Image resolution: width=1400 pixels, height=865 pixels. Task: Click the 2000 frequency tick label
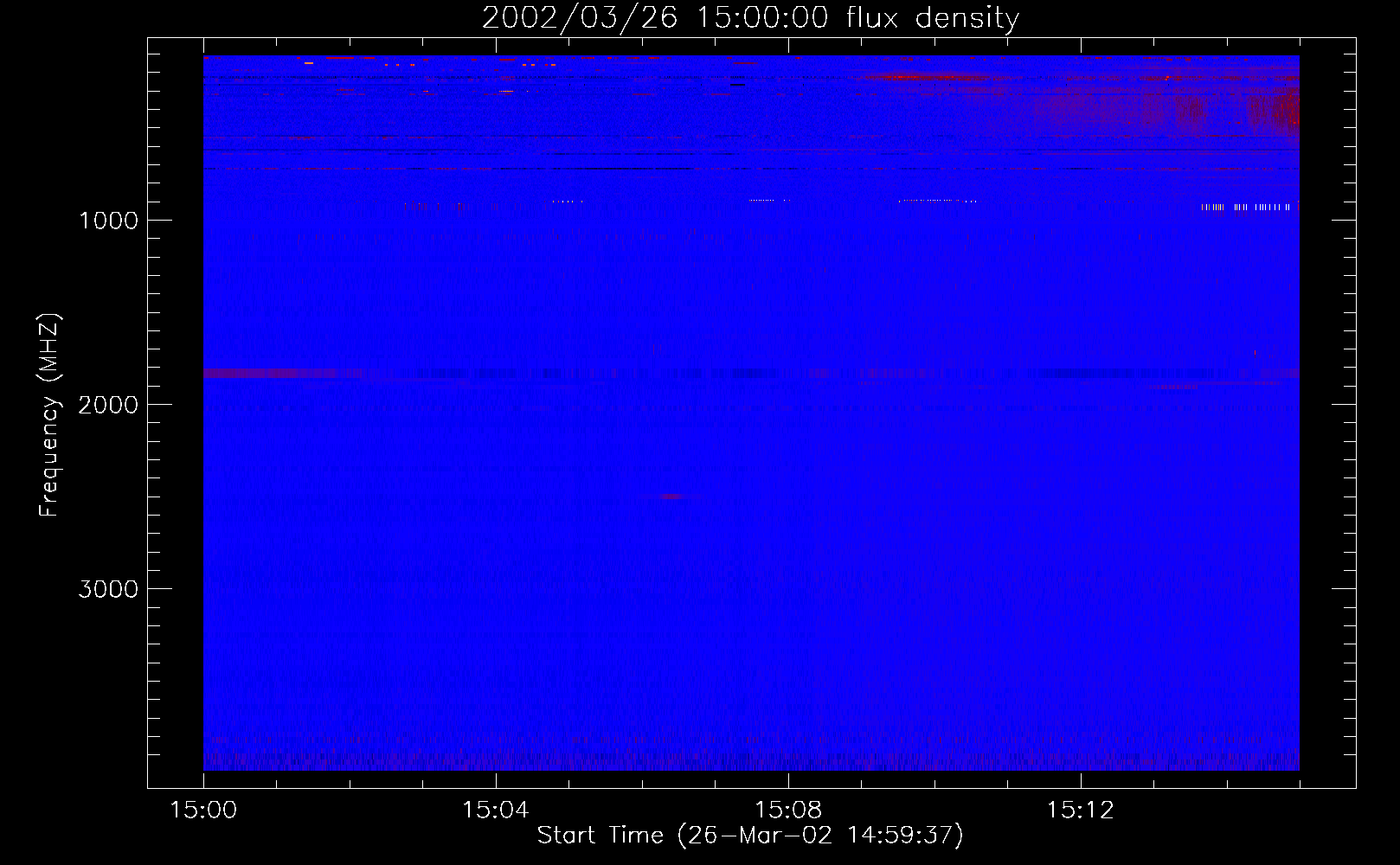[x=108, y=405]
